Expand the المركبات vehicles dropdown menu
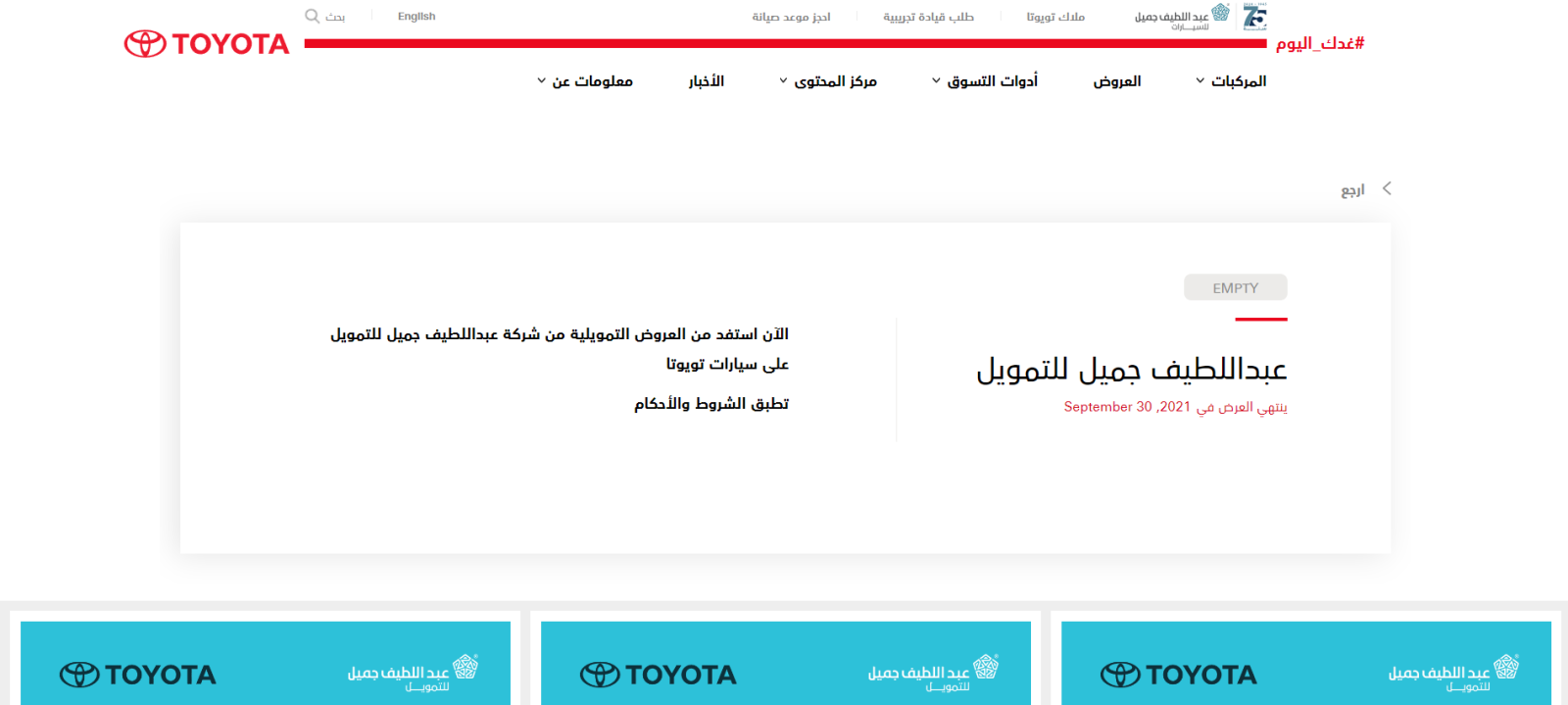Image resolution: width=1568 pixels, height=705 pixels. click(x=1231, y=81)
